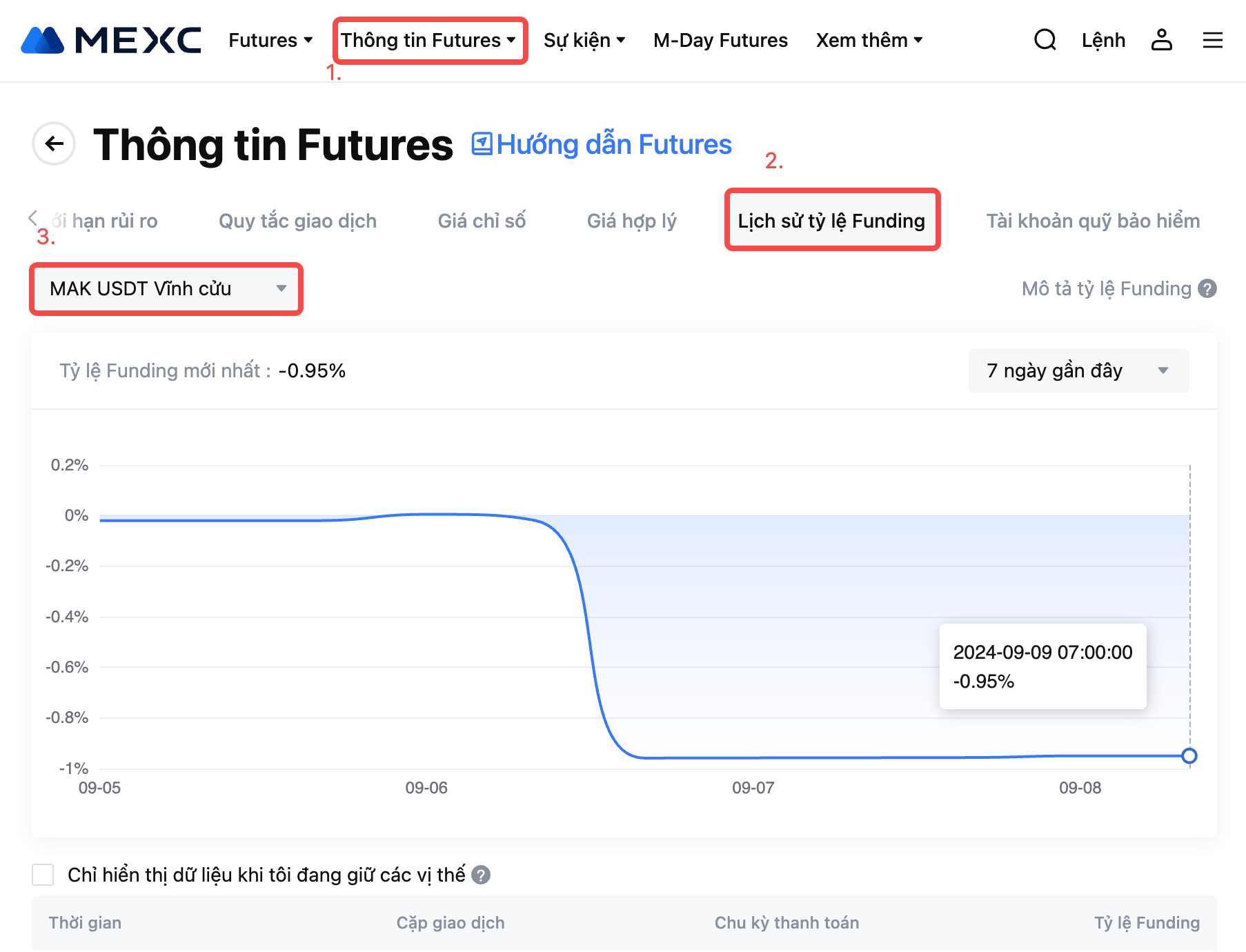This screenshot has height=952, width=1246.
Task: Expand the Futures navigation dropdown
Action: [270, 40]
